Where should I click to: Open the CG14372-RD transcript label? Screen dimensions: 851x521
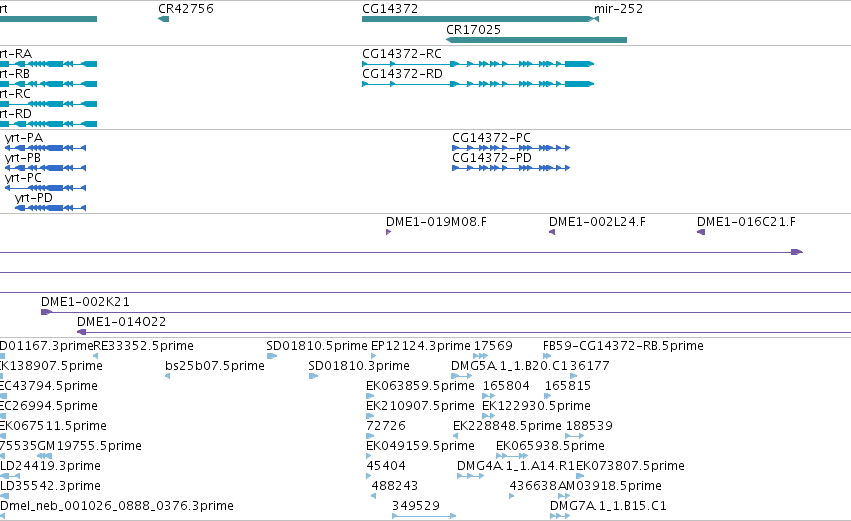pos(402,74)
